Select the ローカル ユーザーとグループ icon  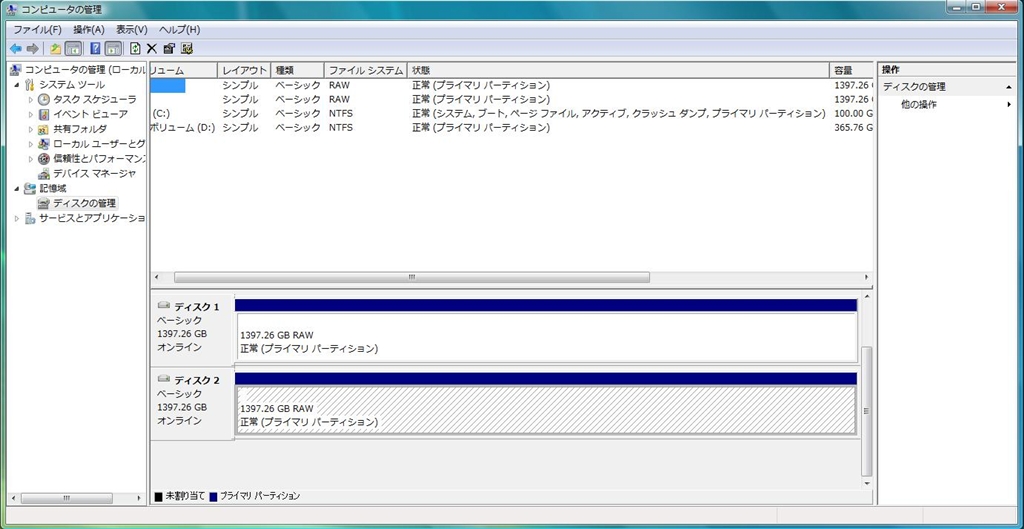coord(44,144)
